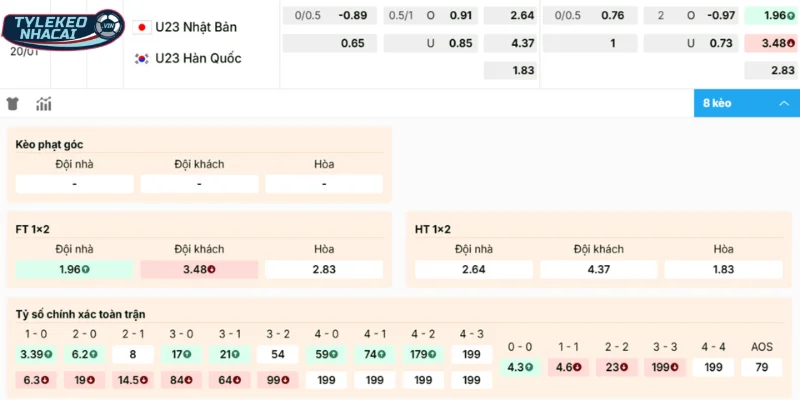800x400 pixels.
Task: Choose AOS odds 79
Action: pos(762,367)
